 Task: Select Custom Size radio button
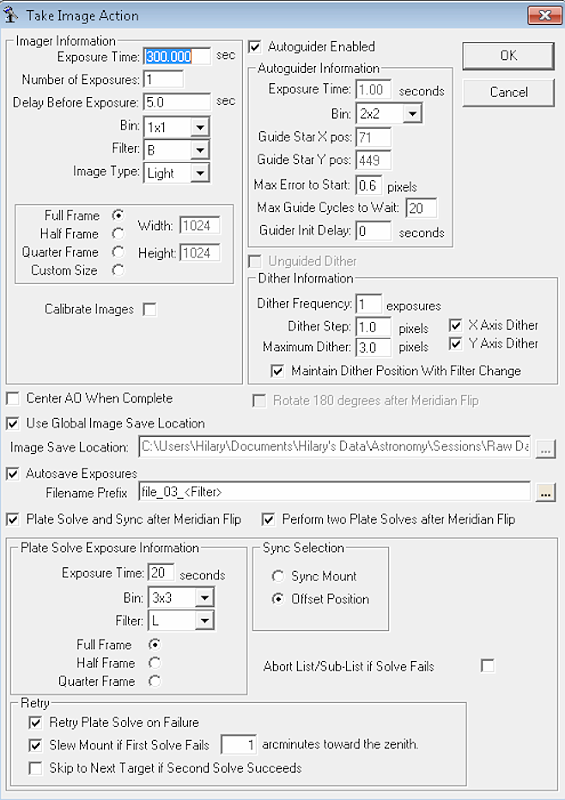tap(118, 270)
